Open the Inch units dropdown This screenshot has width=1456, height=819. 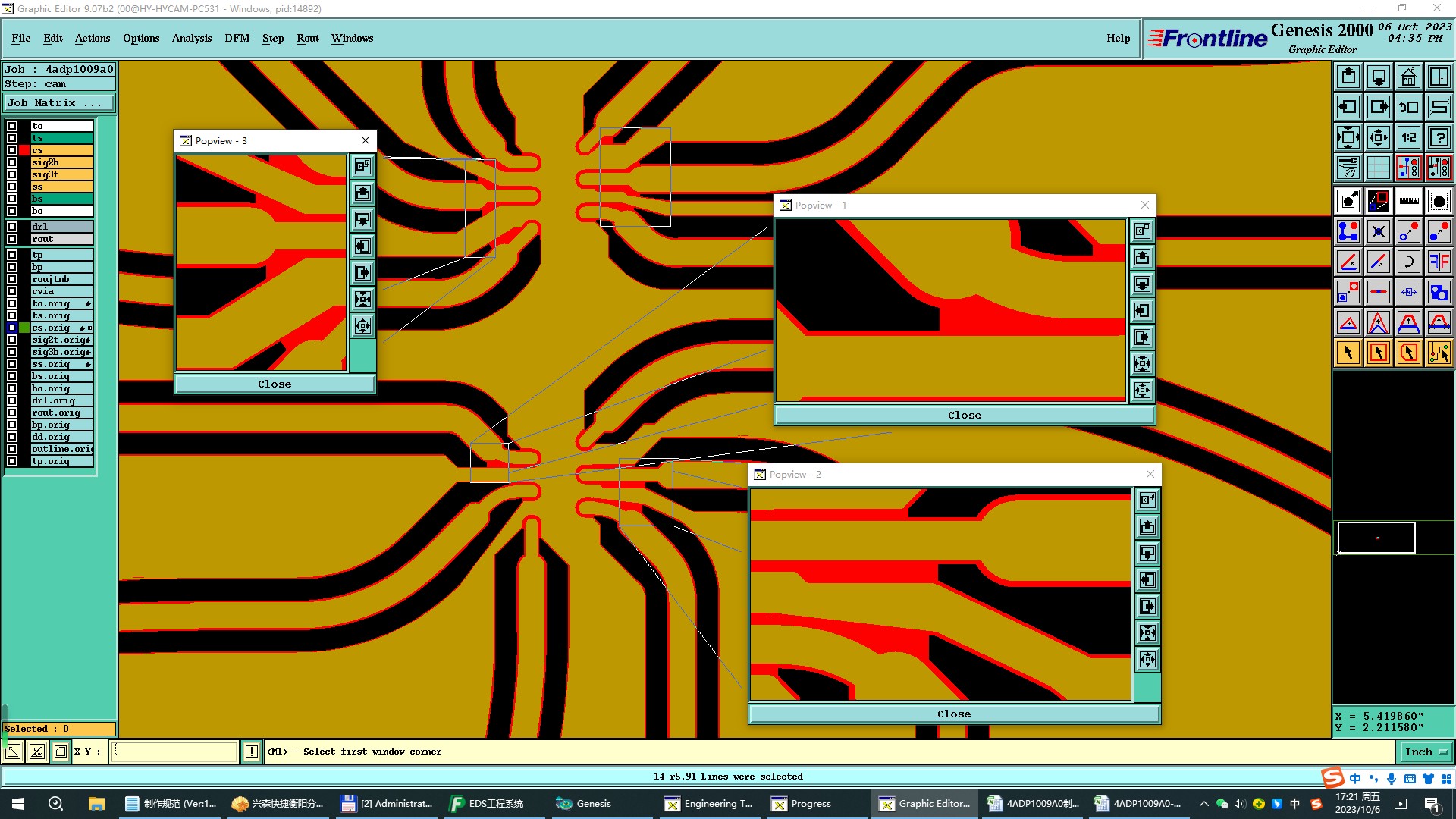coord(1426,752)
